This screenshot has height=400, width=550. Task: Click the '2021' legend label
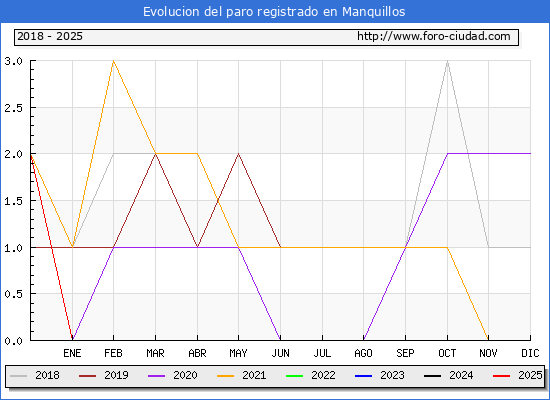tap(254, 375)
